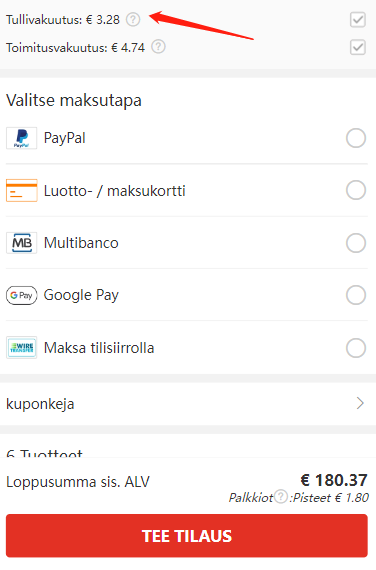The image size is (376, 570).
Task: Select PayPal radio button
Action: pyautogui.click(x=356, y=138)
